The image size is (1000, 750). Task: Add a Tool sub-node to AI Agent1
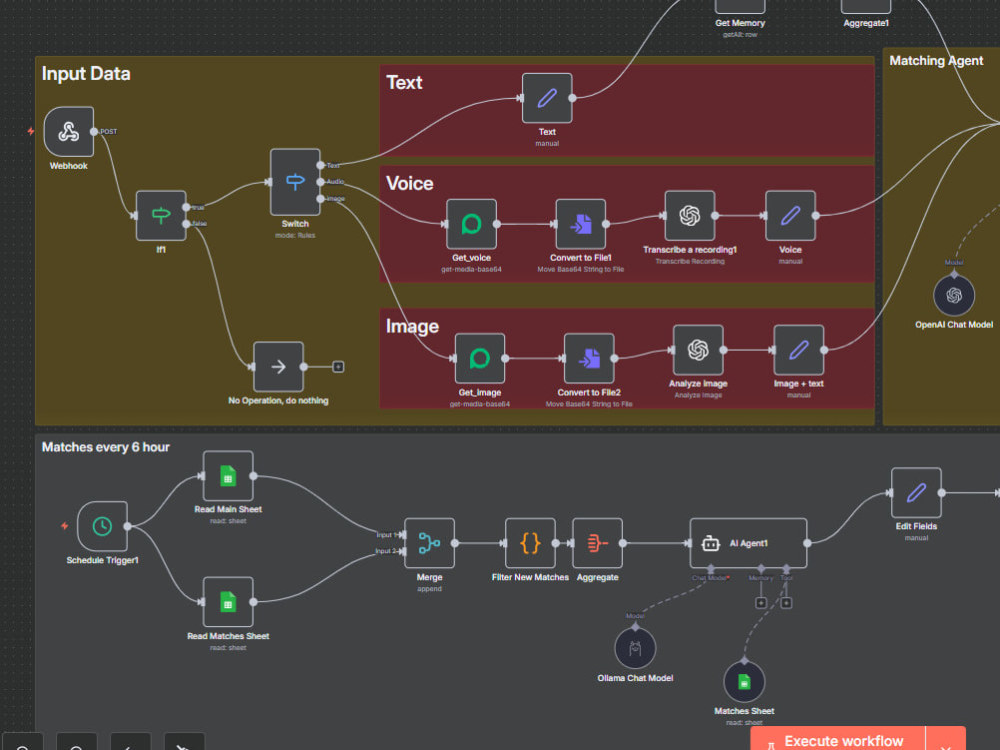(786, 603)
